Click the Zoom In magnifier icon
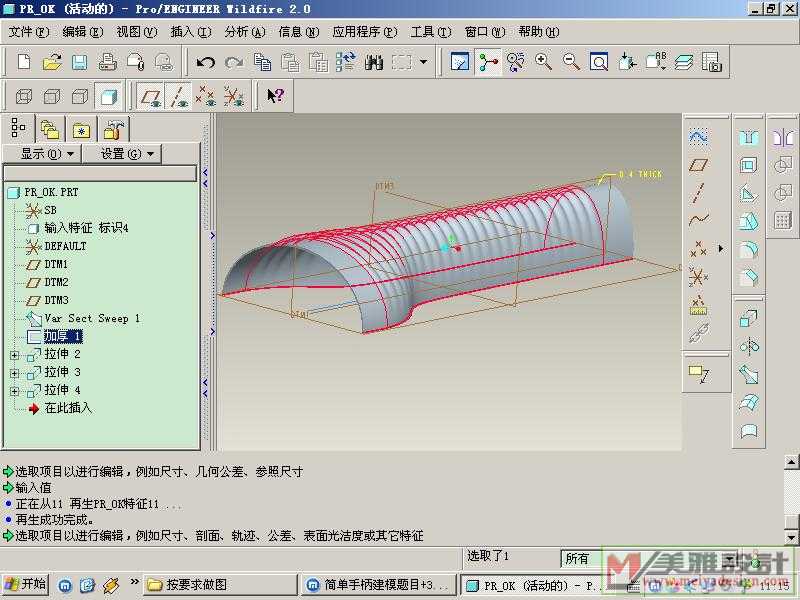Viewport: 800px width, 600px height. (x=544, y=62)
